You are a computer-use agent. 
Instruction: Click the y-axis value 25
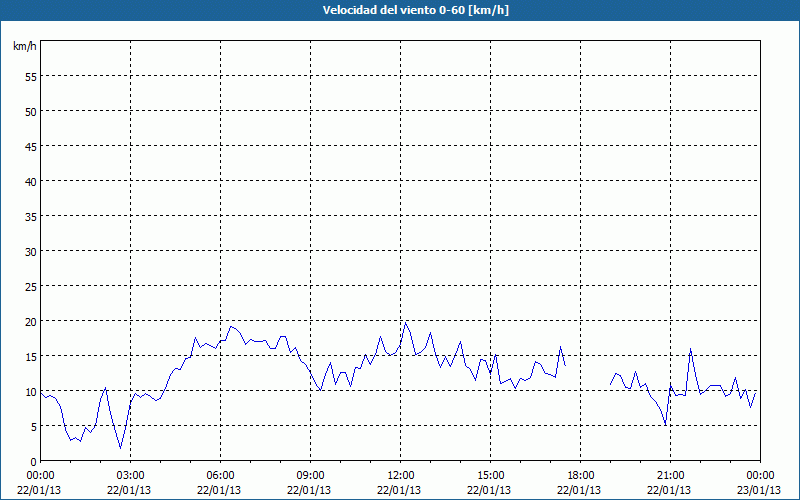pos(31,286)
